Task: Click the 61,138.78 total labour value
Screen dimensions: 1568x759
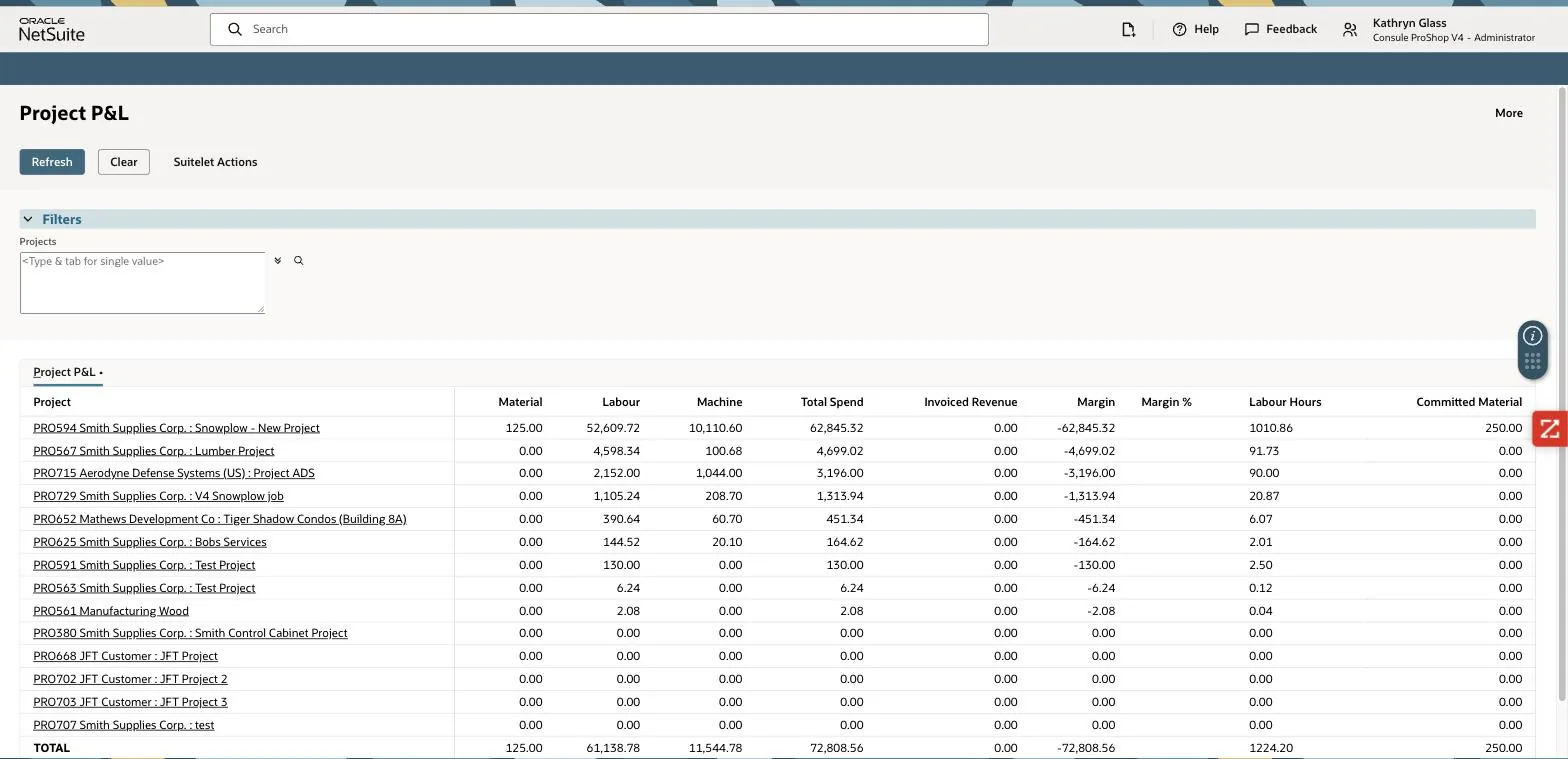Action: pyautogui.click(x=613, y=748)
